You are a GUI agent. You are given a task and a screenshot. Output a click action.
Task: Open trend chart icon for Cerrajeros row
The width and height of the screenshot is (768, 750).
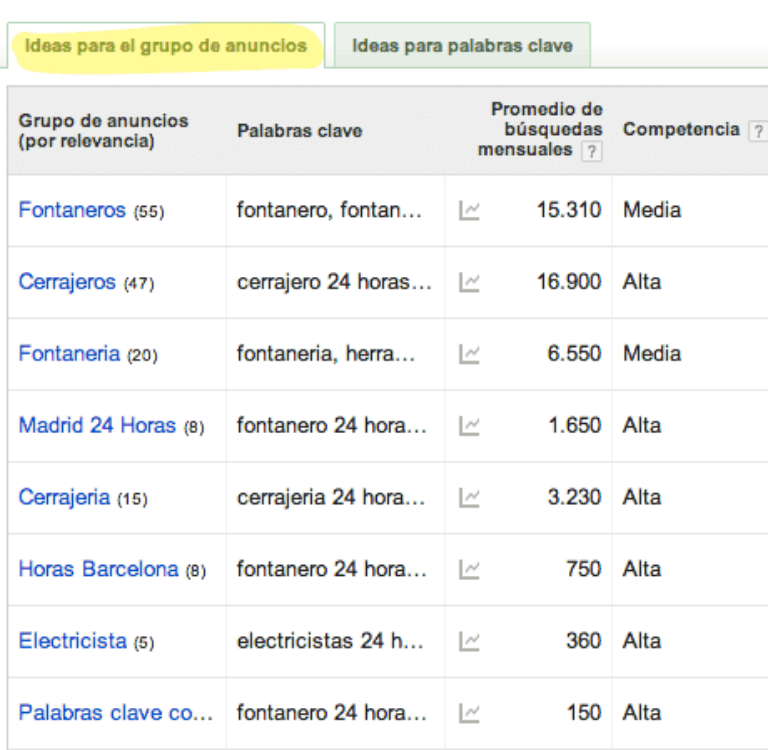click(x=469, y=282)
